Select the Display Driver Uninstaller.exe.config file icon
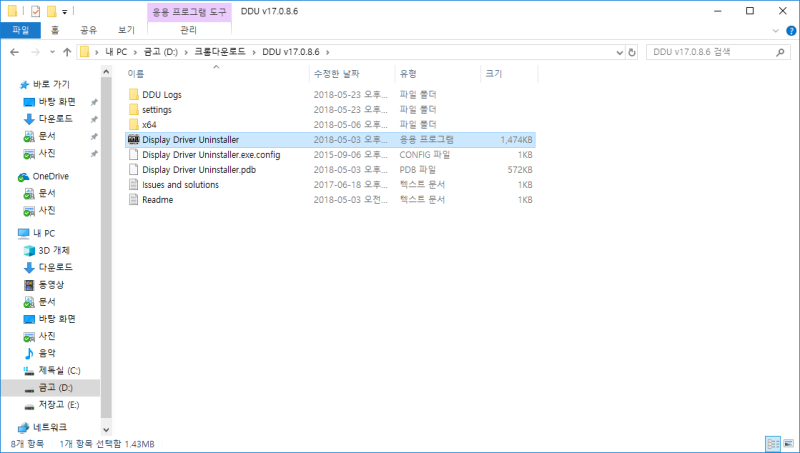 pos(134,155)
